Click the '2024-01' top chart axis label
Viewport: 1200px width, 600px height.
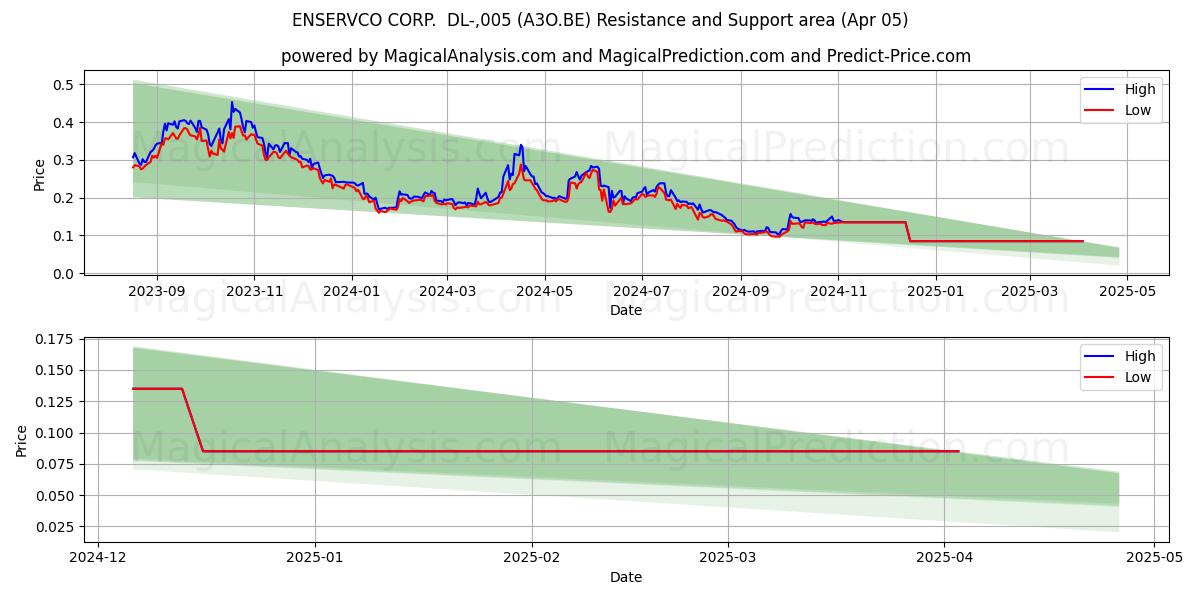pos(352,291)
